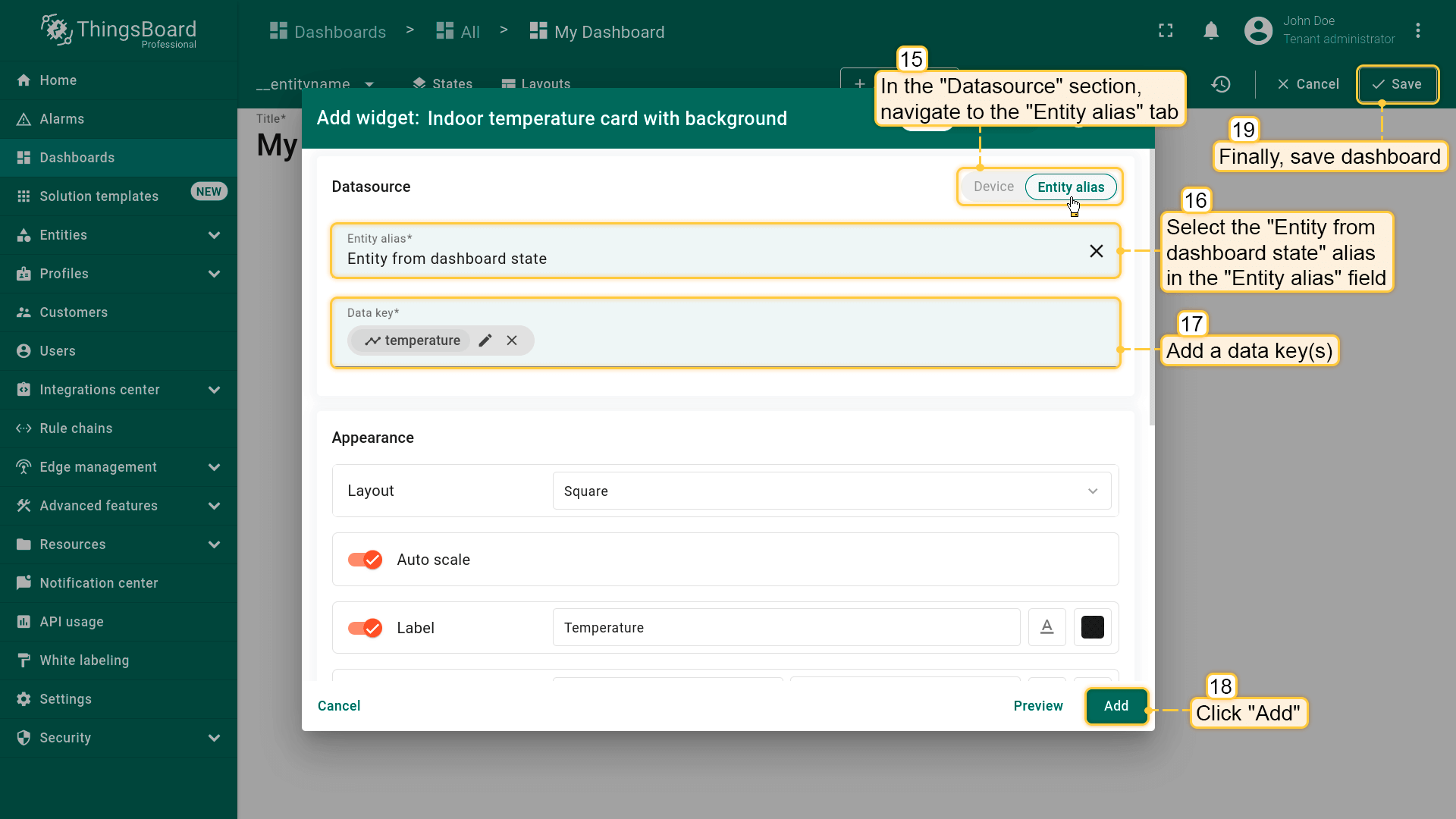Click the Preview button in dialog
Screen dimensions: 1456x819
(1037, 706)
